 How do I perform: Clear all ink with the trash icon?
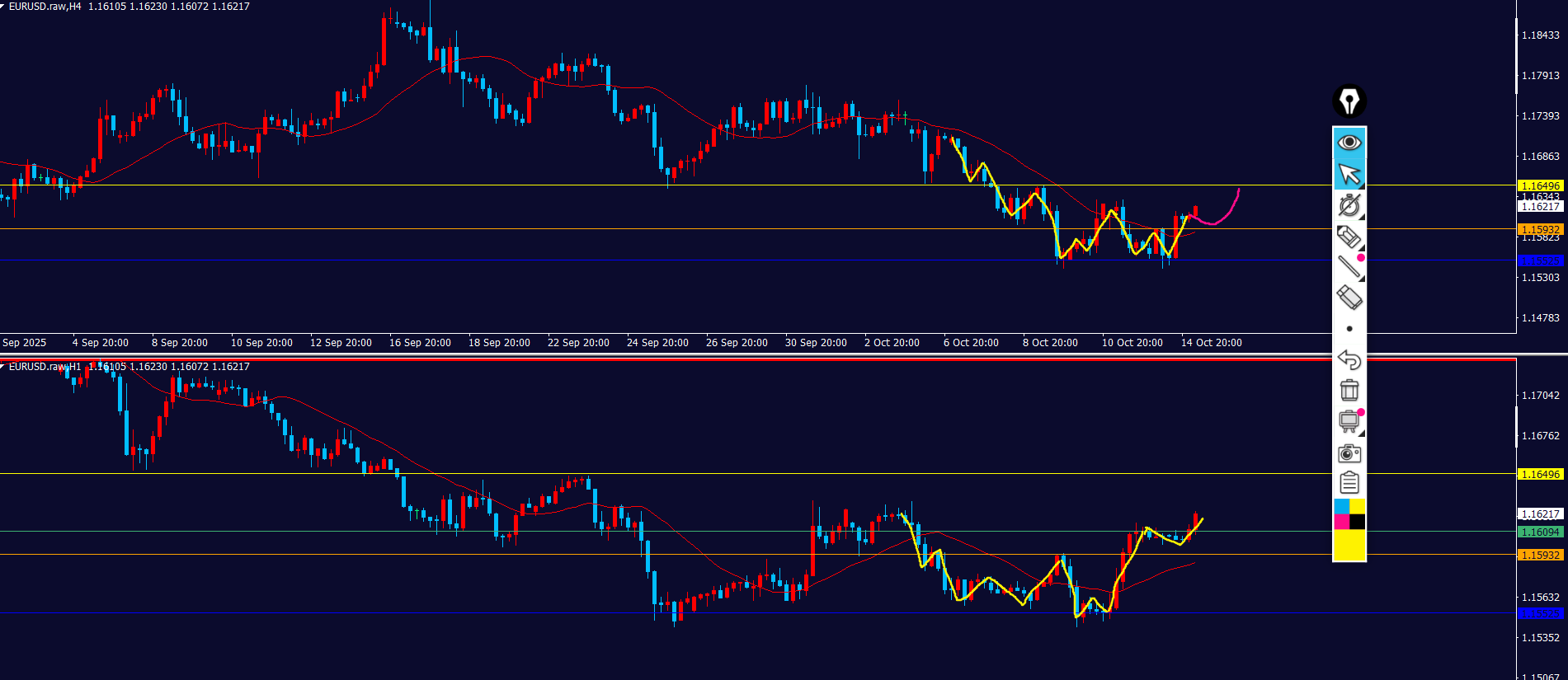(x=1349, y=390)
